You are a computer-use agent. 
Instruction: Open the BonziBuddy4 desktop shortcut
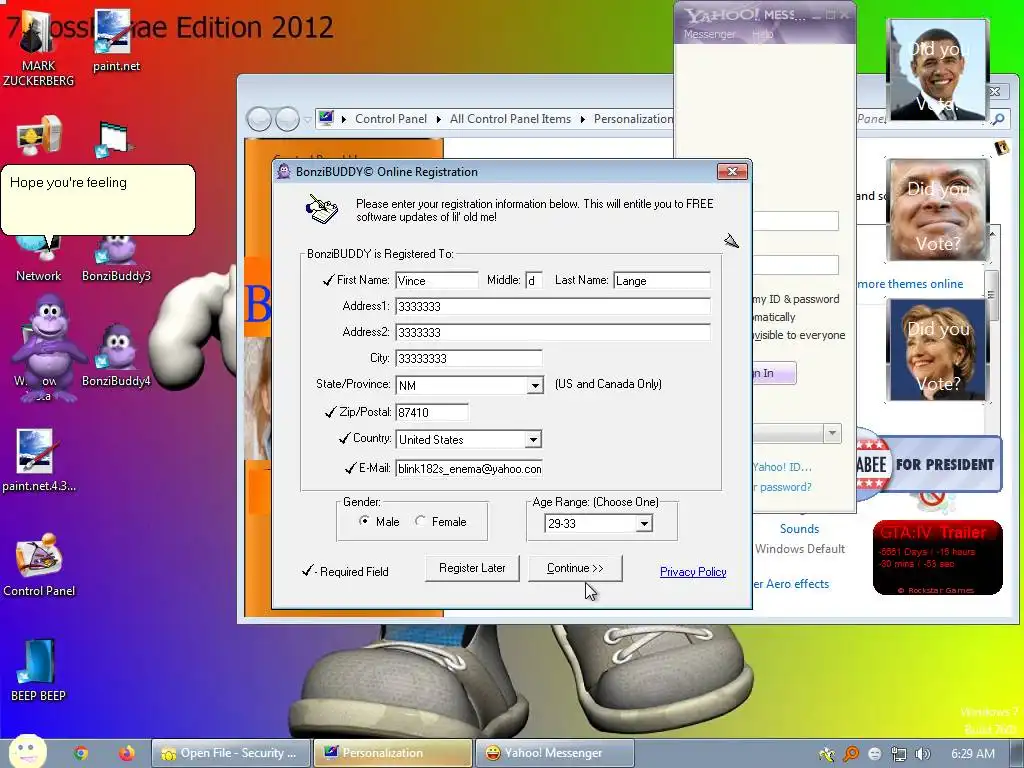[116, 356]
